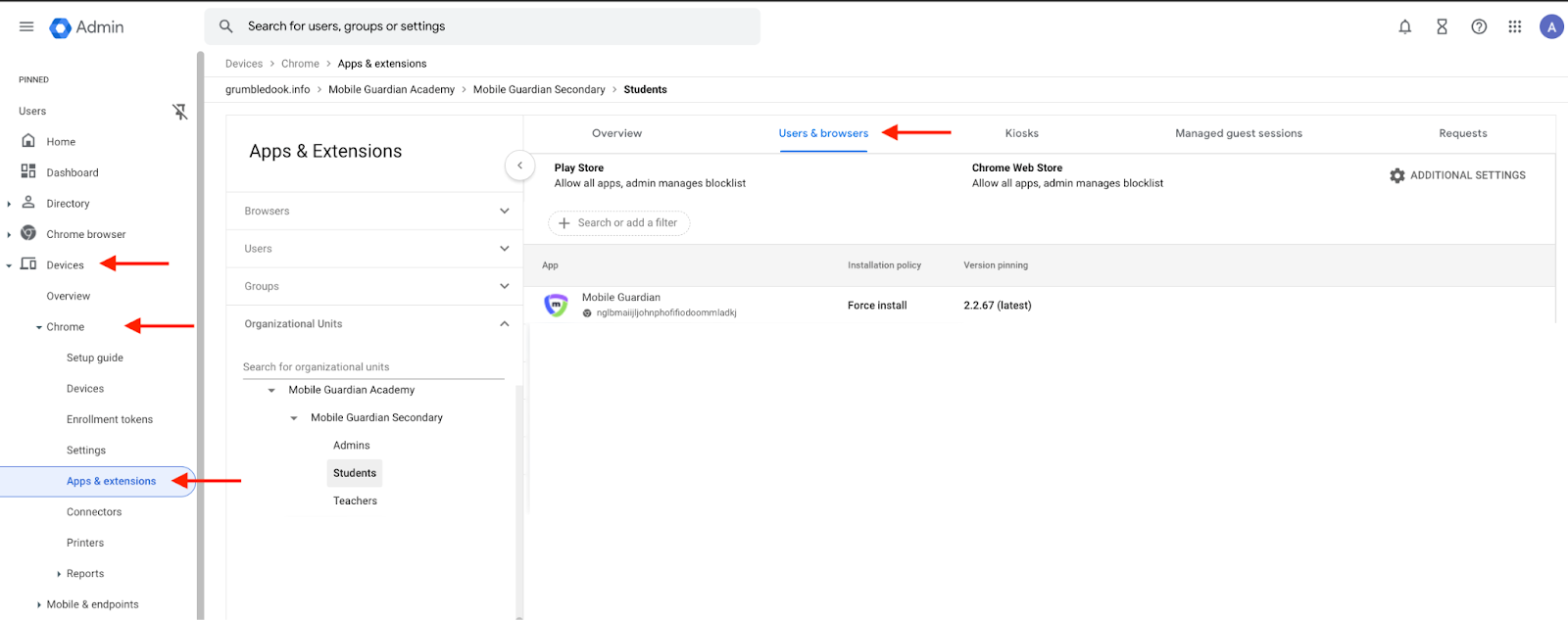The width and height of the screenshot is (1568, 620).
Task: Select Teachers organizational unit
Action: coord(355,501)
